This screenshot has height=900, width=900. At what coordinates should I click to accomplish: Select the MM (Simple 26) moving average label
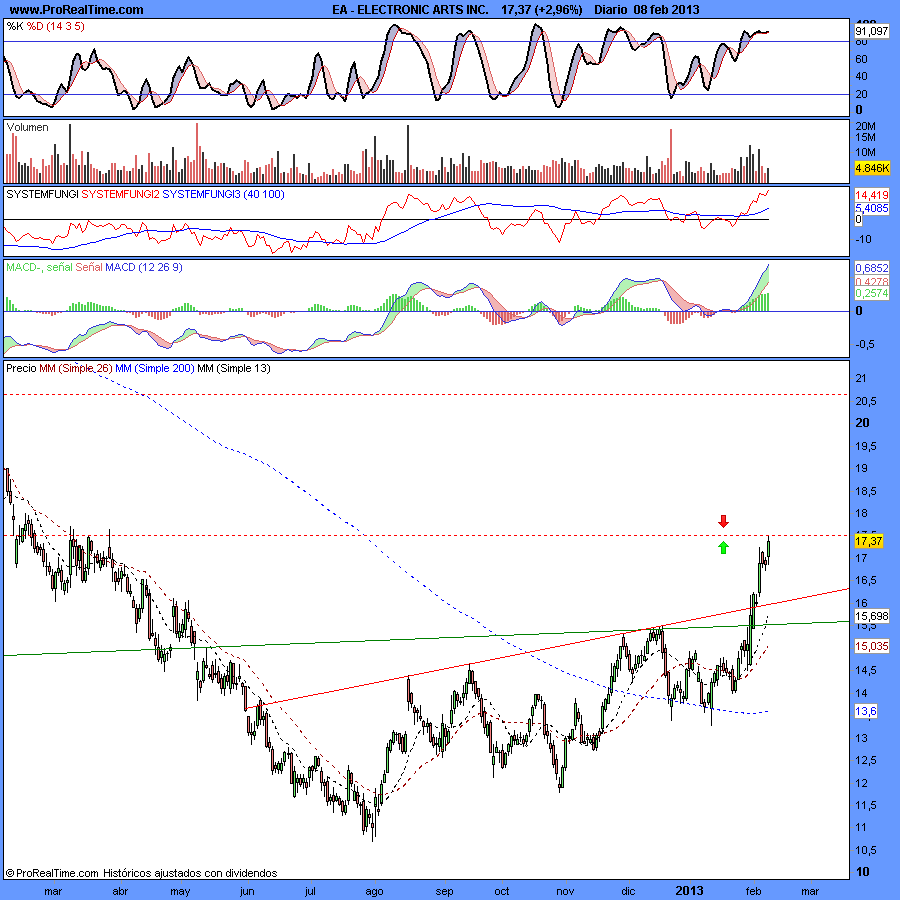point(76,368)
